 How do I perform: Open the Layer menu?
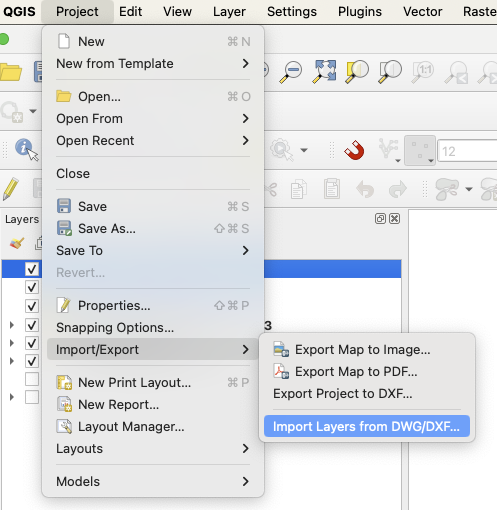[x=229, y=12]
